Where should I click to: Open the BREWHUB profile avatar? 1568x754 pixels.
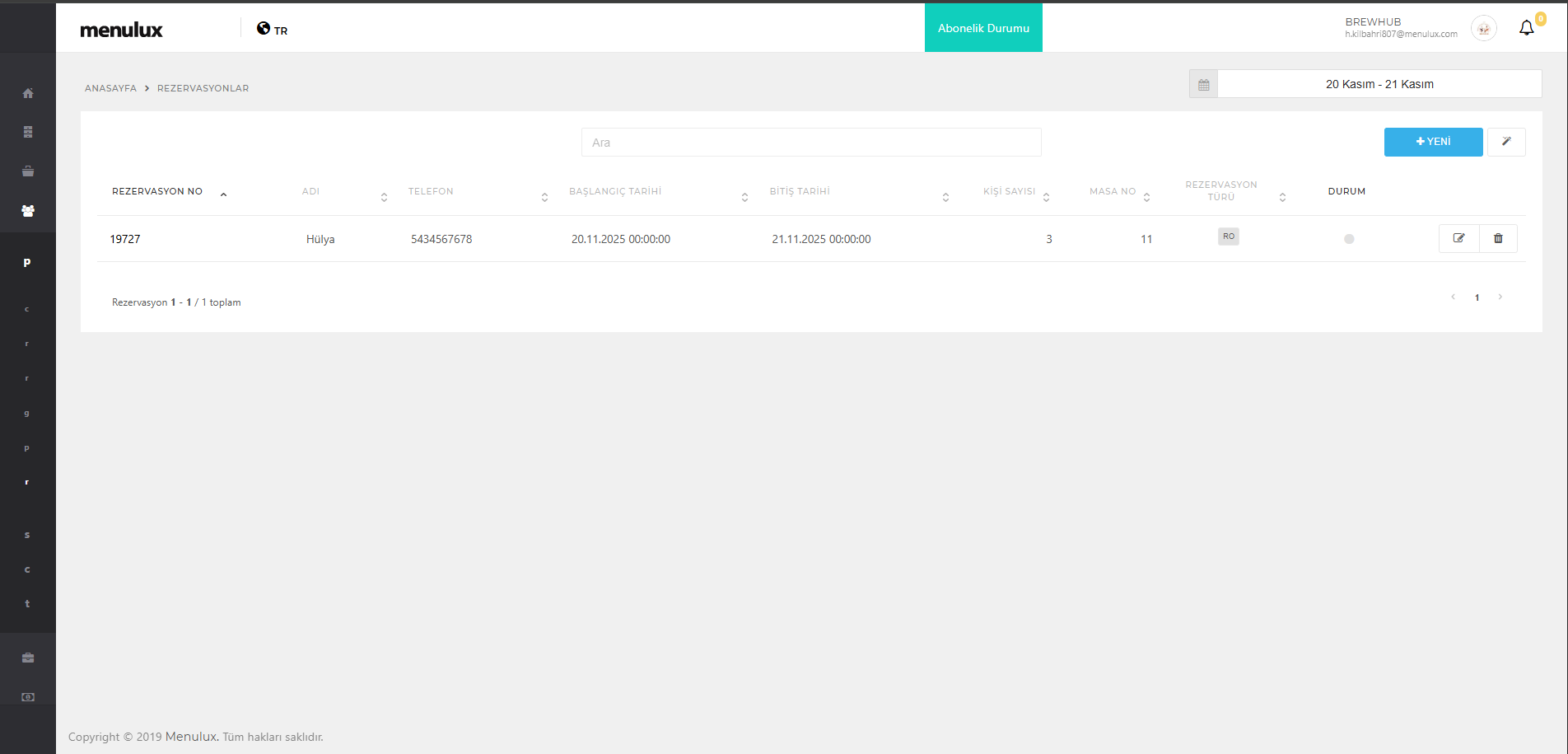pyautogui.click(x=1483, y=29)
